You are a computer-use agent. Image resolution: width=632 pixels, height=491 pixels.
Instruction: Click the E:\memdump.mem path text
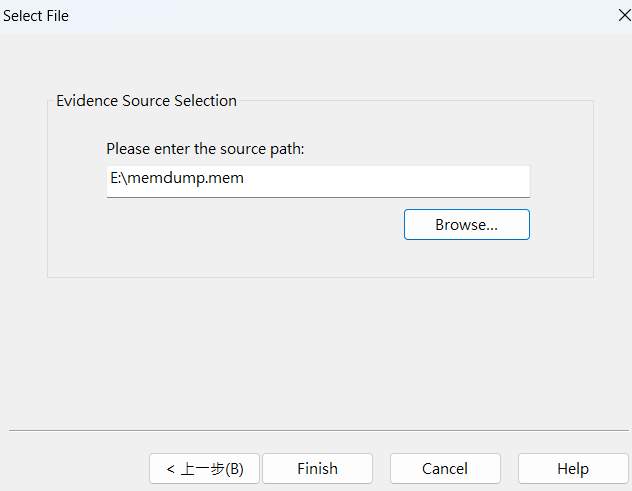click(x=177, y=181)
